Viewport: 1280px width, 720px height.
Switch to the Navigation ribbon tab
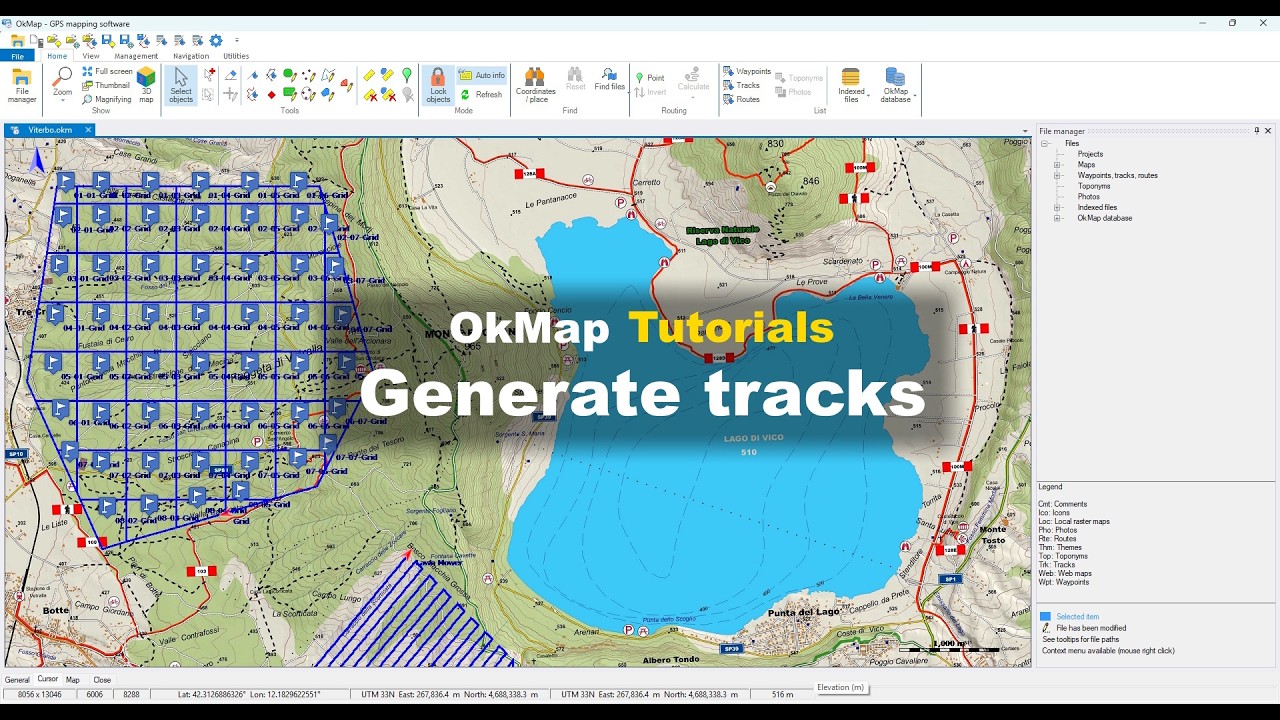(x=191, y=56)
